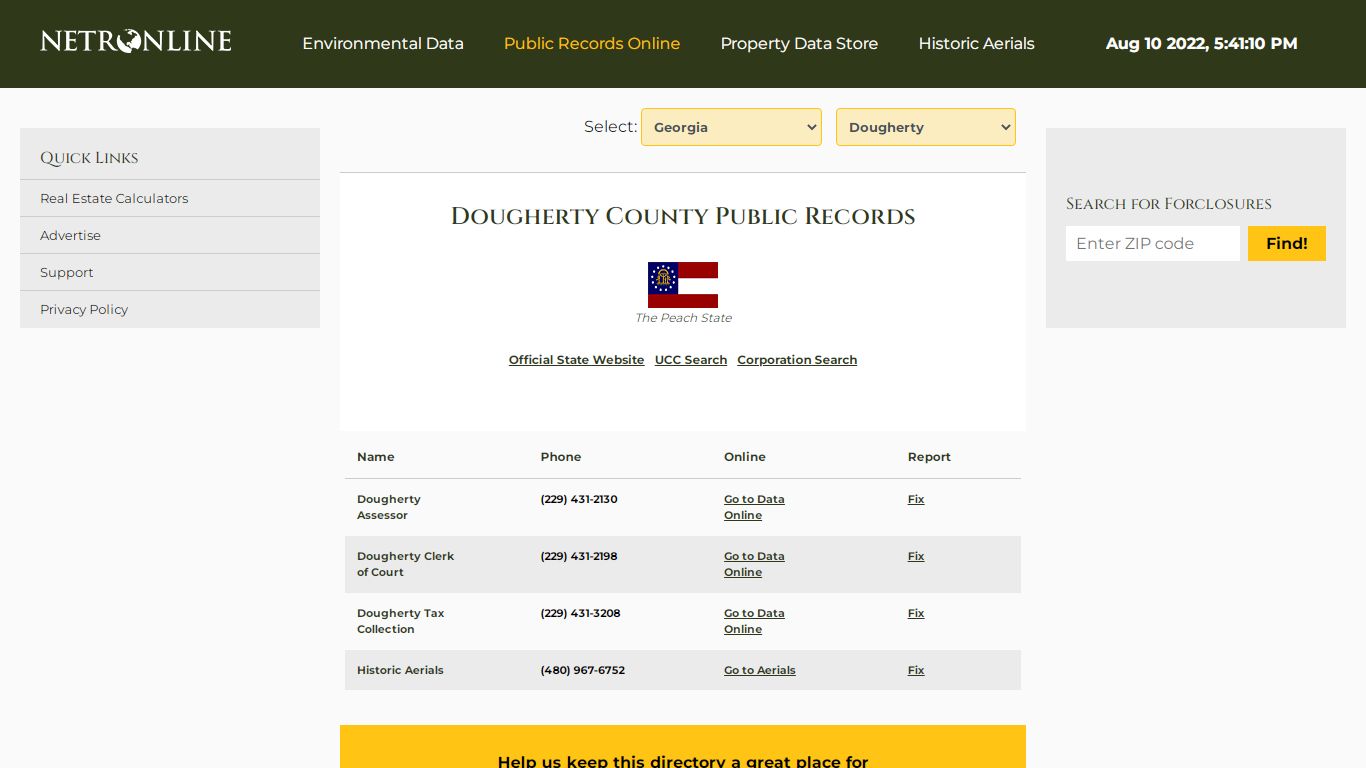Go to Data Online for Dougherty Assessor

point(754,507)
